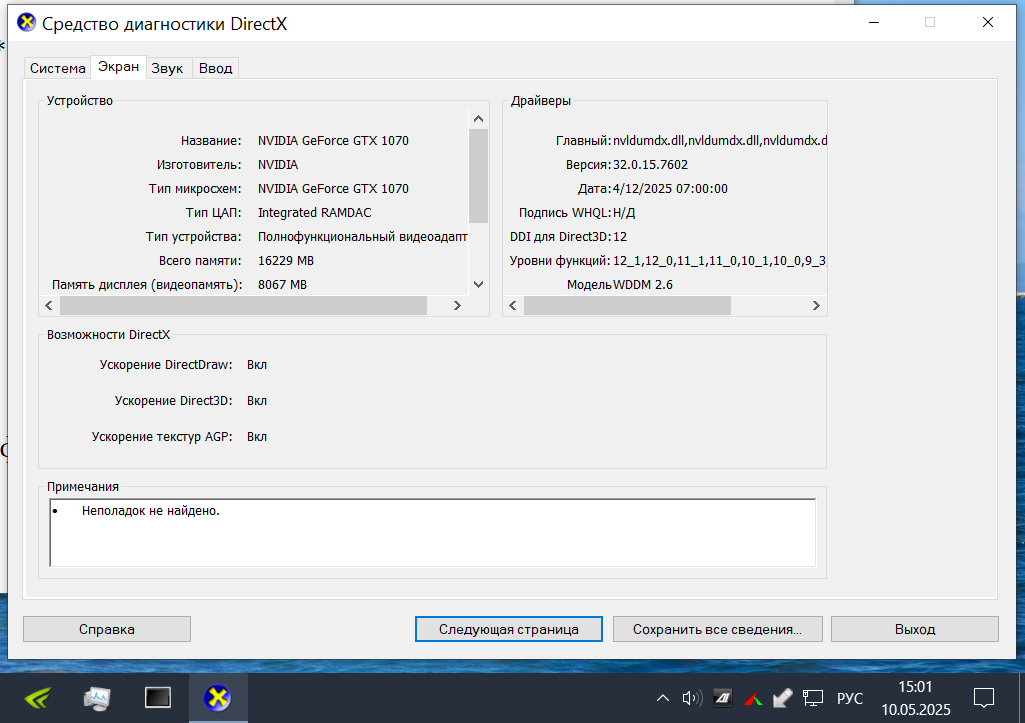Click drivers panel horizontal scrollbar thumb

[x=627, y=305]
